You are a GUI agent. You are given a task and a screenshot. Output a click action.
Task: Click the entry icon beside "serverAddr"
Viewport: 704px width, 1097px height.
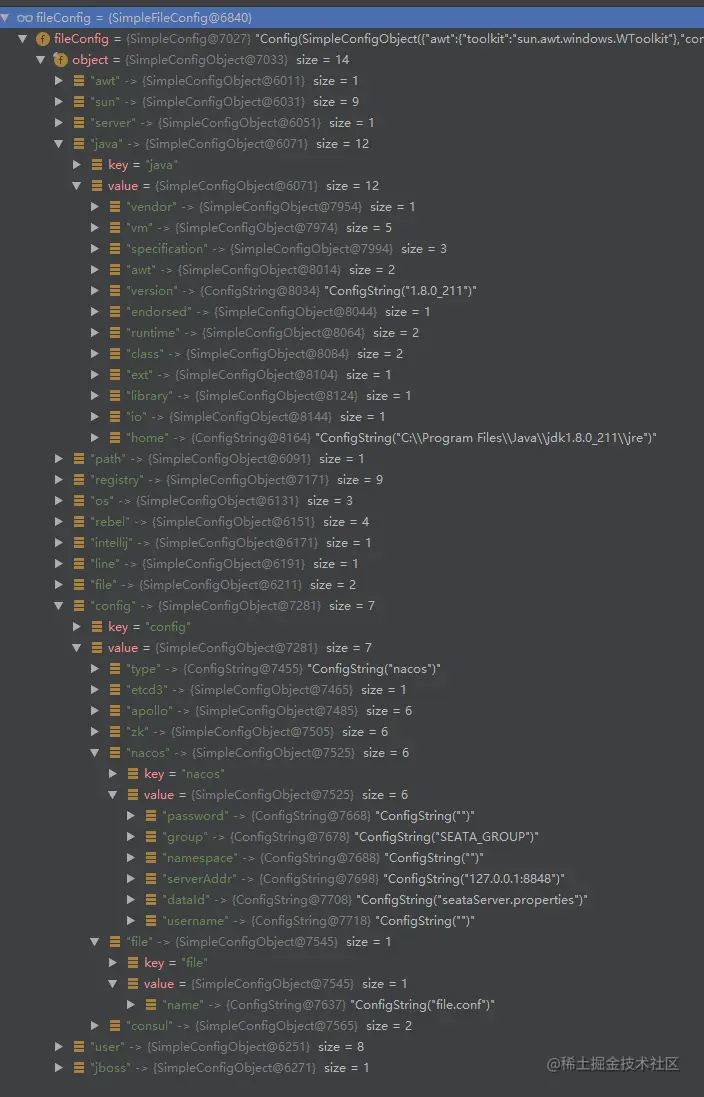[x=150, y=878]
